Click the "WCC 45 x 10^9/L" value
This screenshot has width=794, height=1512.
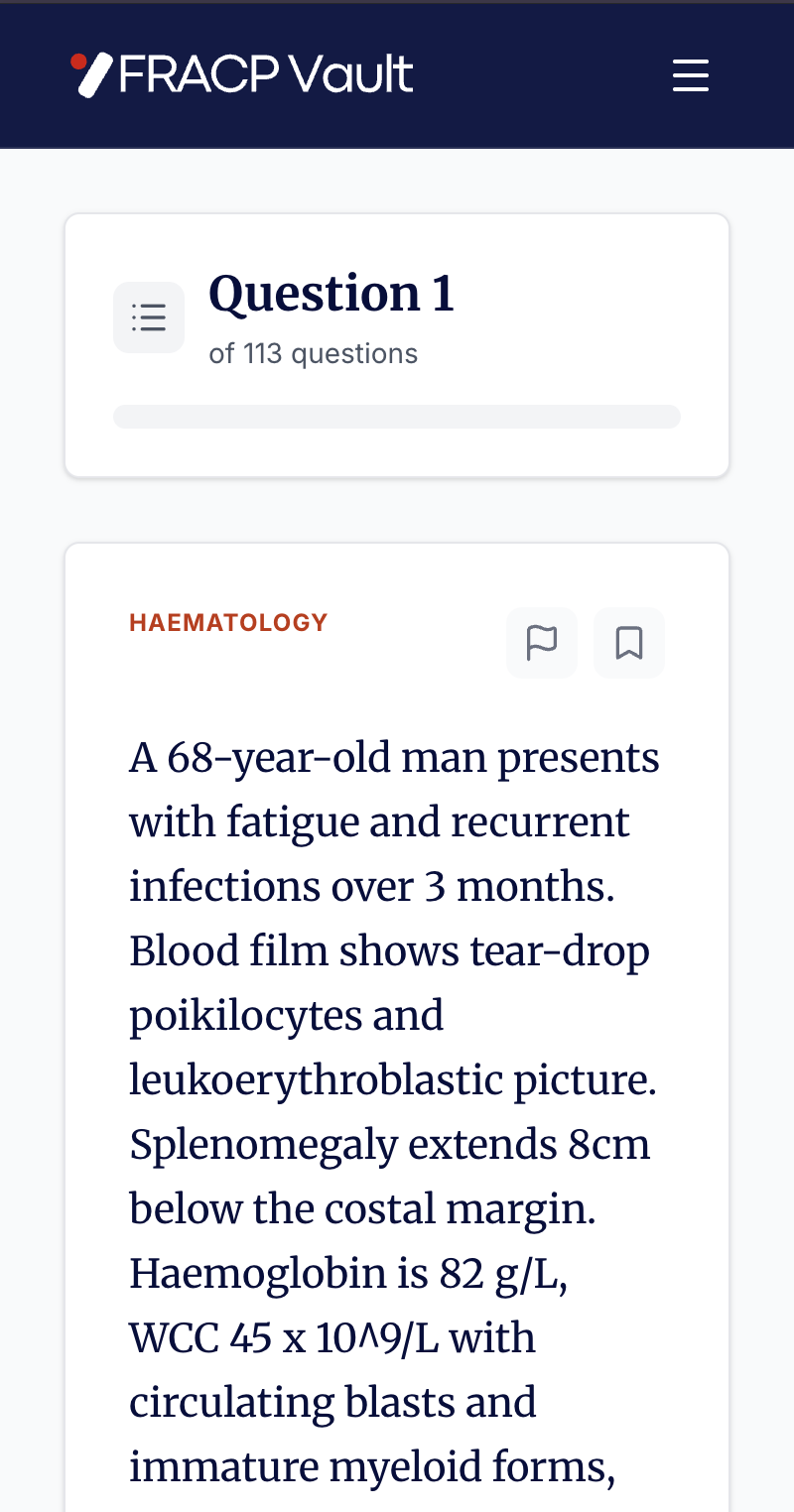tap(283, 1338)
